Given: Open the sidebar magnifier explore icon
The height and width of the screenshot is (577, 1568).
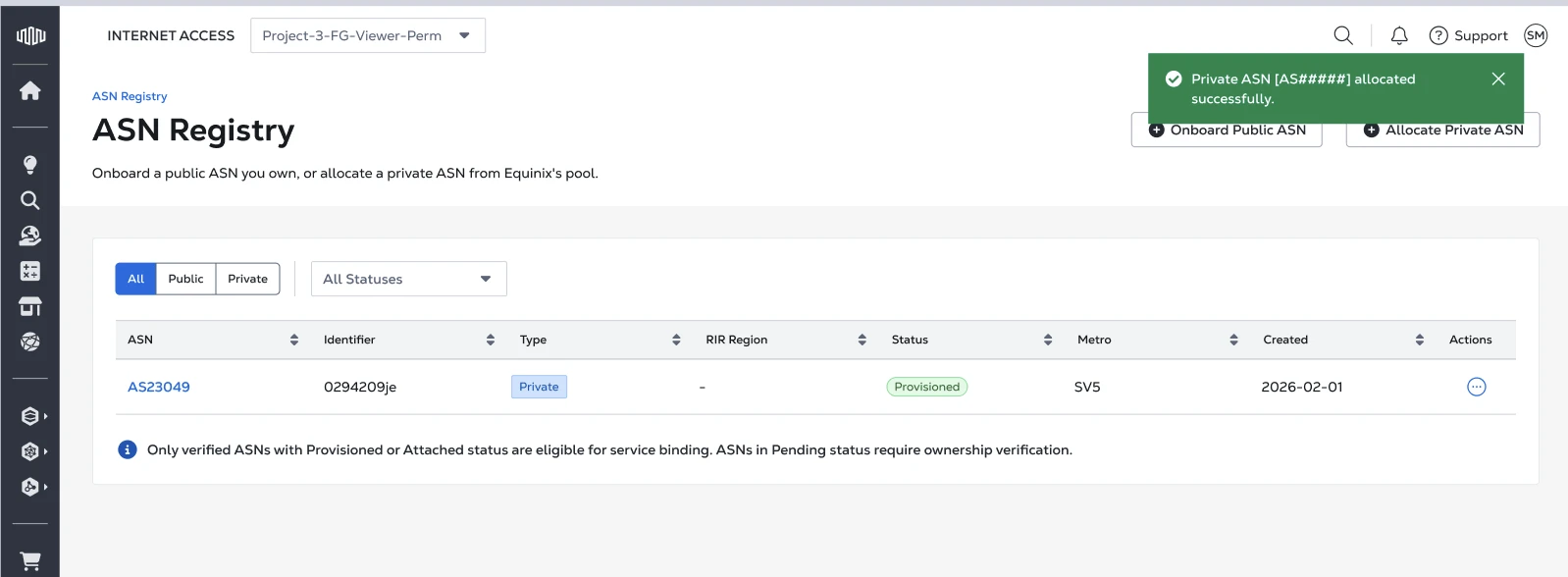Looking at the screenshot, I should click(30, 200).
